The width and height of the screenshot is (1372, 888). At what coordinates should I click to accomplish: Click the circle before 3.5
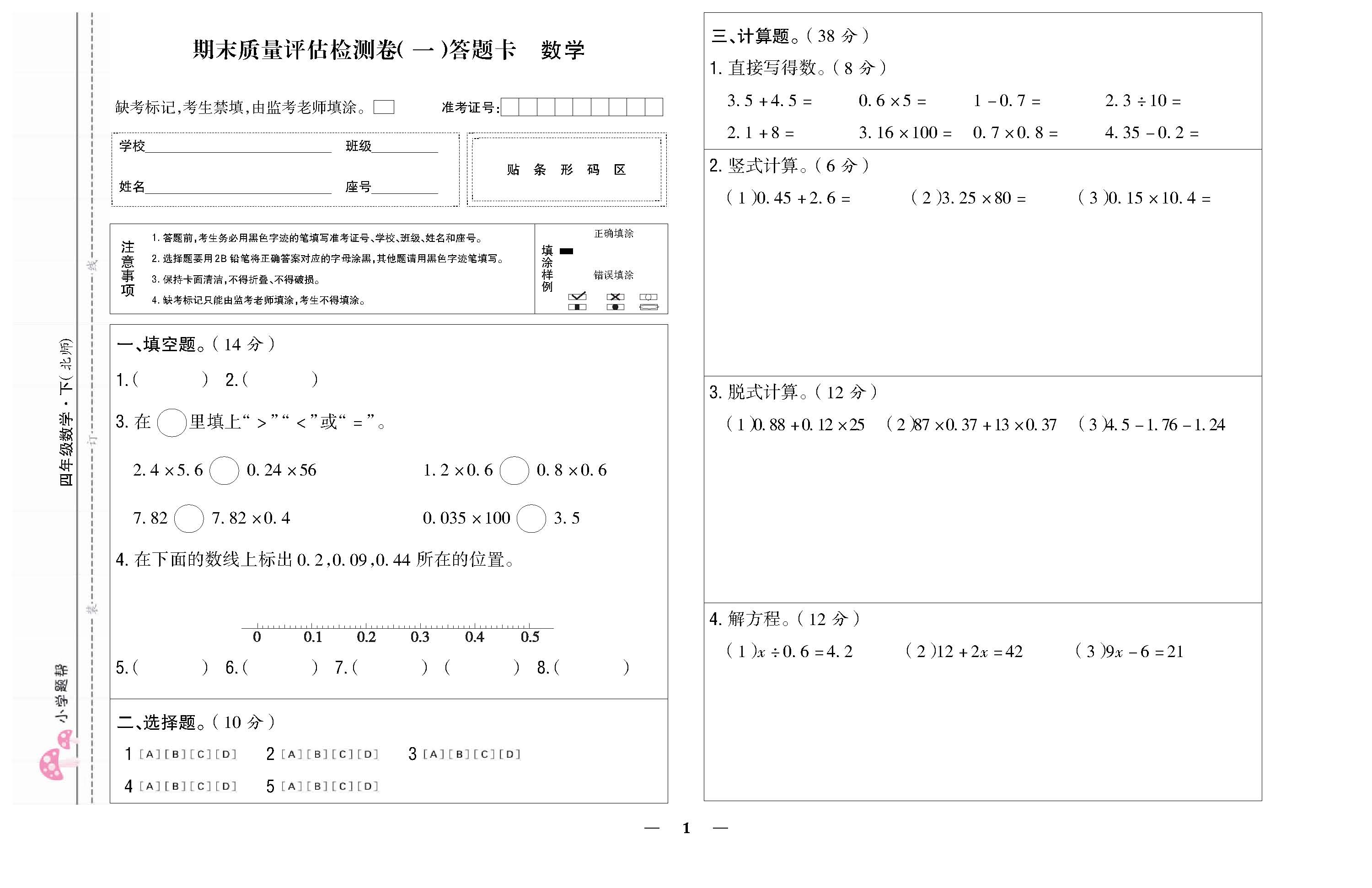pyautogui.click(x=531, y=519)
